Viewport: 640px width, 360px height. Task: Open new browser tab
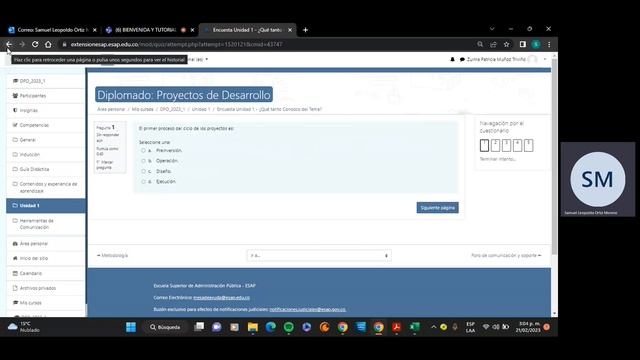[x=305, y=30]
